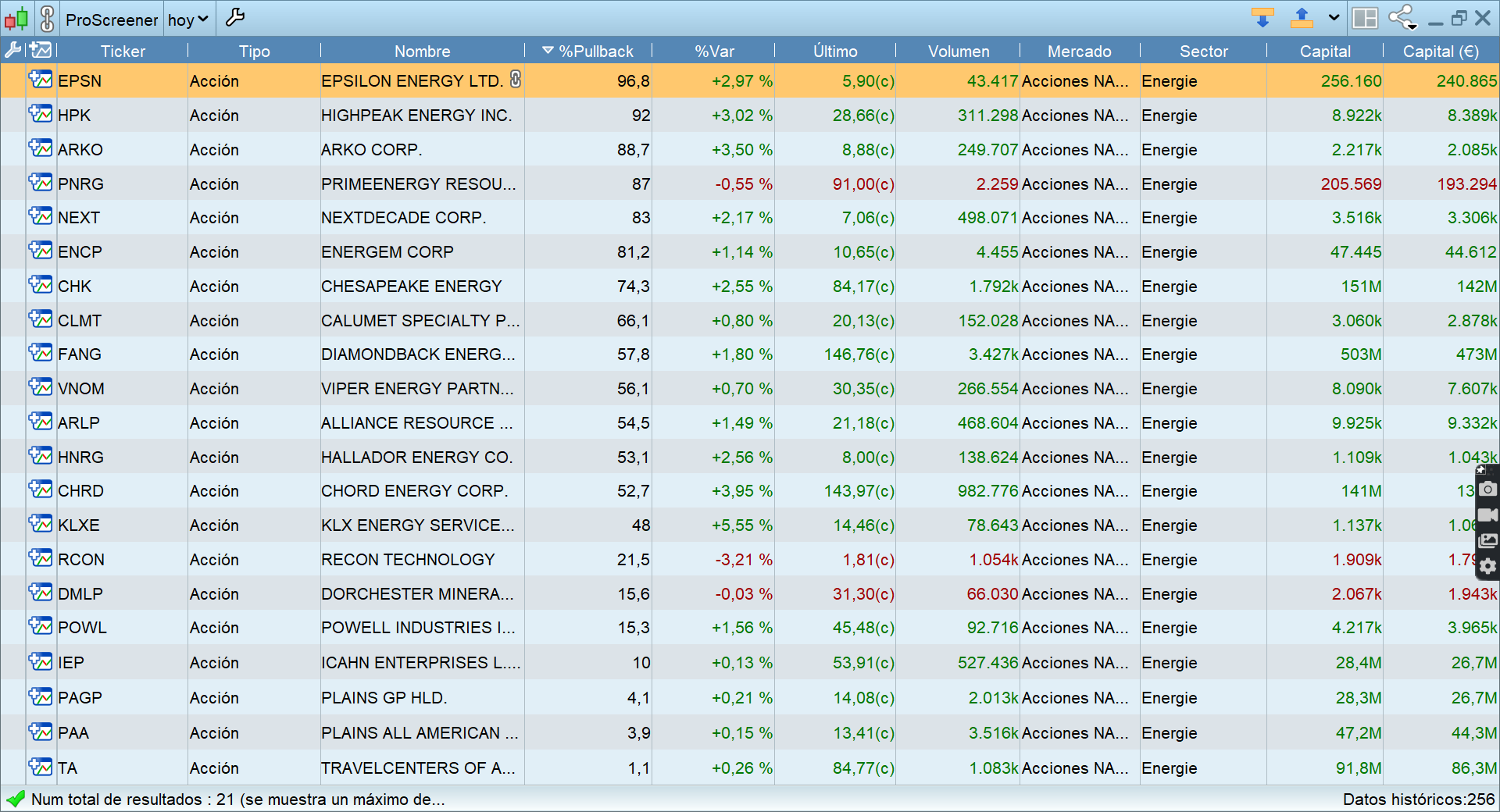1500x812 pixels.
Task: Open capture settings gear icon
Action: [x=1488, y=566]
